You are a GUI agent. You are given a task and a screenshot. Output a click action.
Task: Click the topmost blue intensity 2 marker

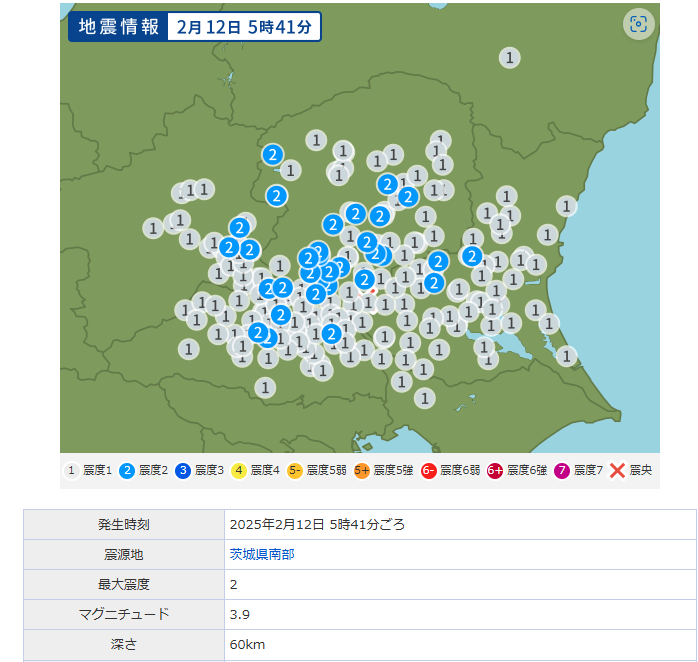[x=272, y=155]
